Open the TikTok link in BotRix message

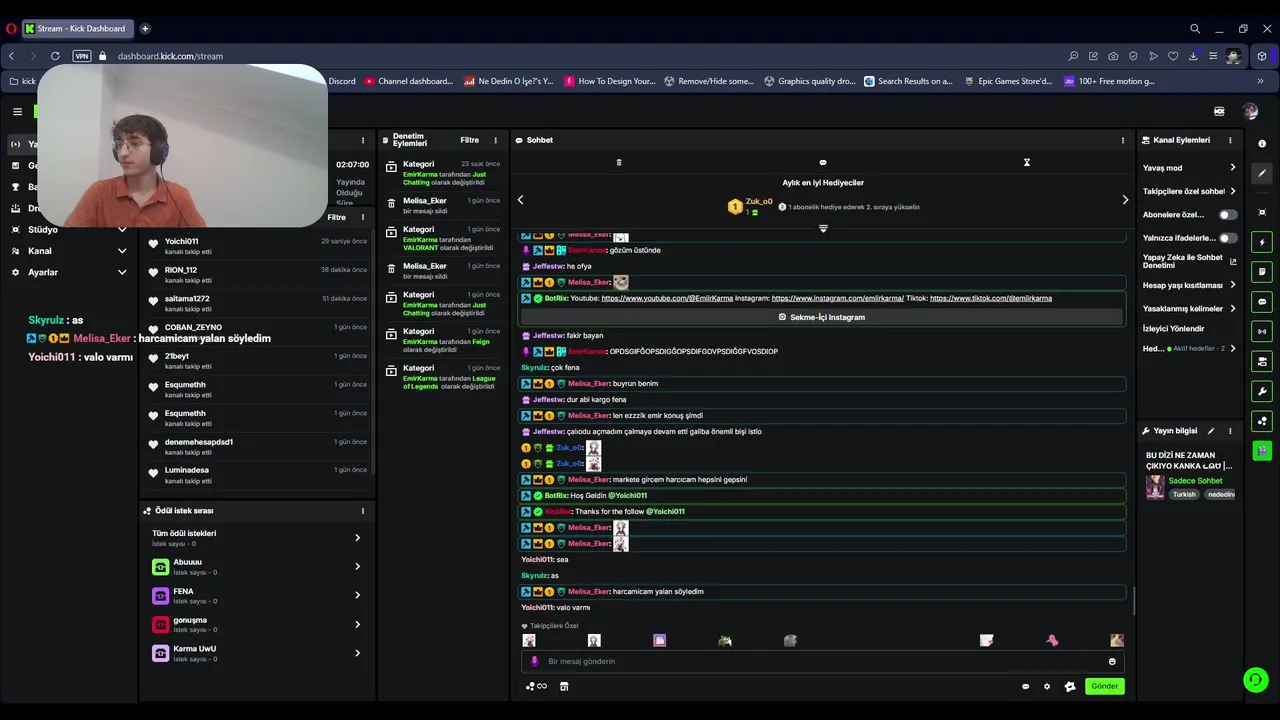click(990, 298)
